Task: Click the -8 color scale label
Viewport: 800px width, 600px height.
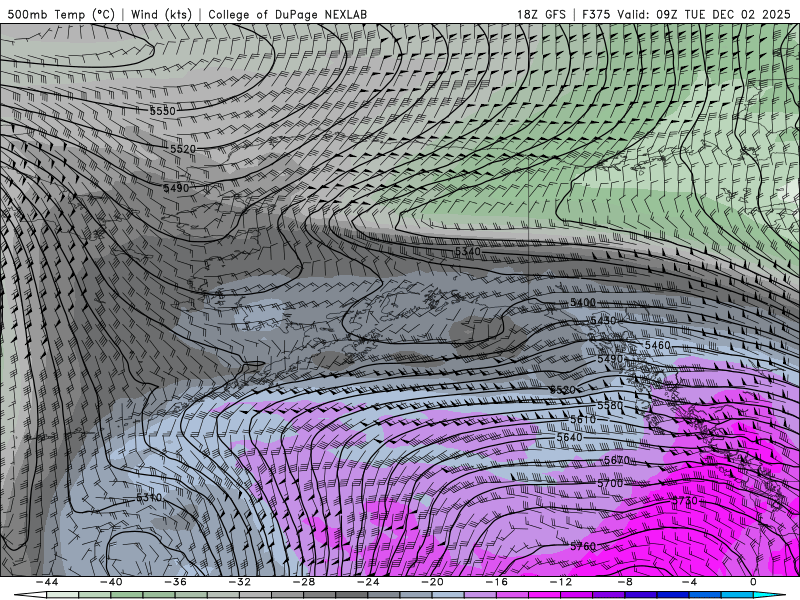Action: pyautogui.click(x=625, y=582)
